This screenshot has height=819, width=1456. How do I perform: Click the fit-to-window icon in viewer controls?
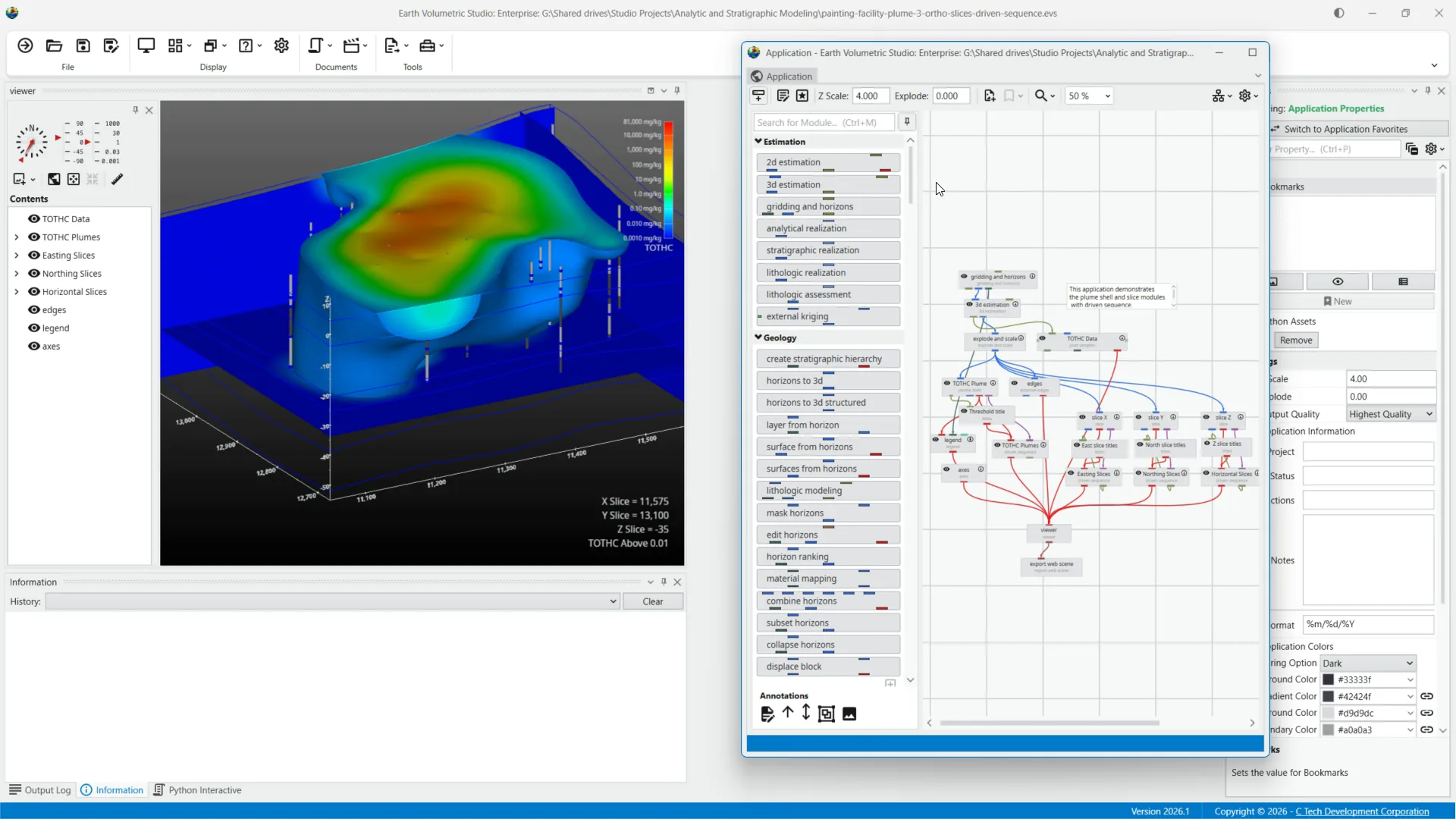point(74,179)
